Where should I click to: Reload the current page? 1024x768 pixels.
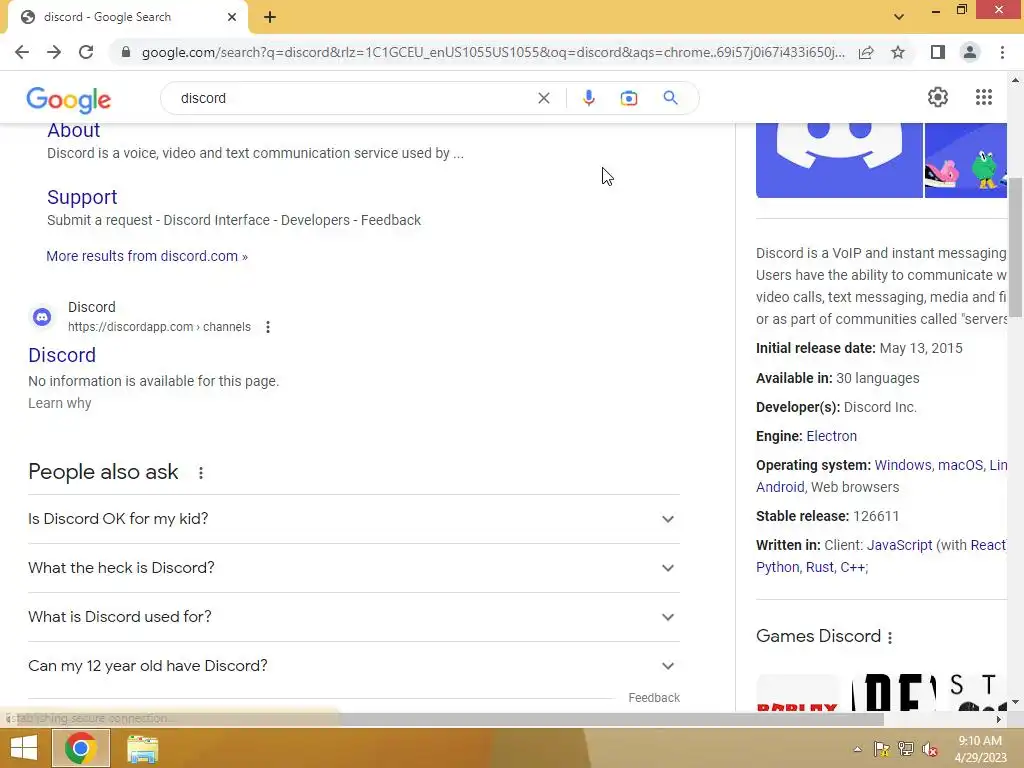tap(86, 52)
